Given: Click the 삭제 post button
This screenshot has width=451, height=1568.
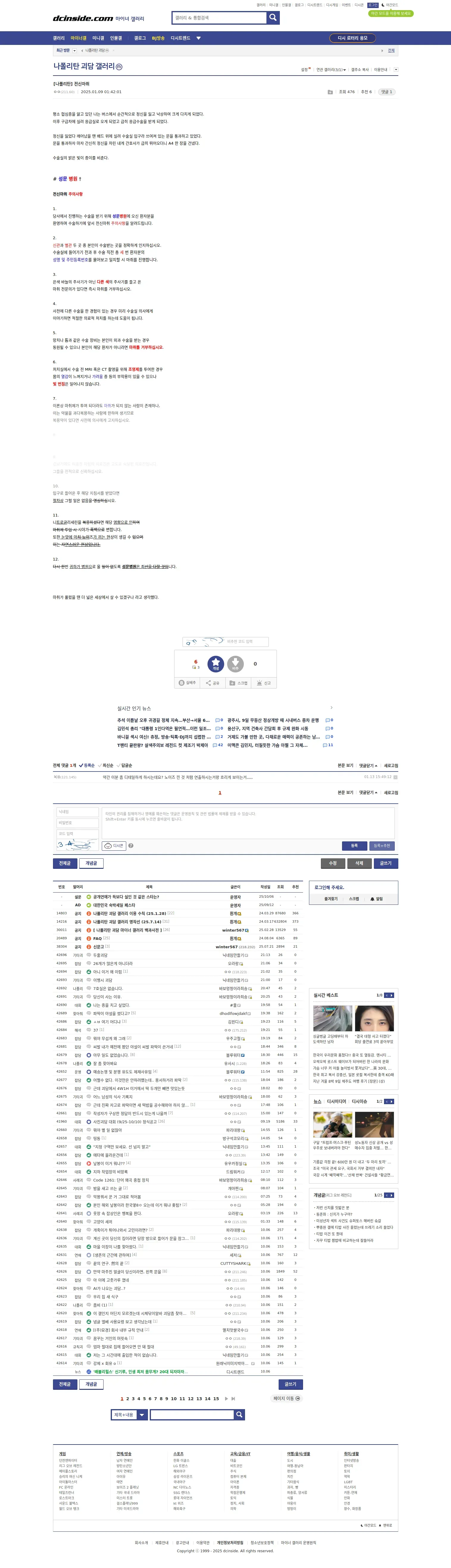Looking at the screenshot, I should click(x=359, y=863).
